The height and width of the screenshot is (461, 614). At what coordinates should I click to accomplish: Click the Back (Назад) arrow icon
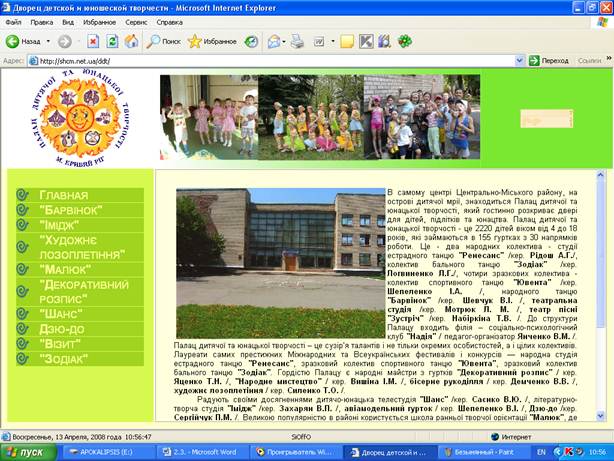click(x=13, y=41)
